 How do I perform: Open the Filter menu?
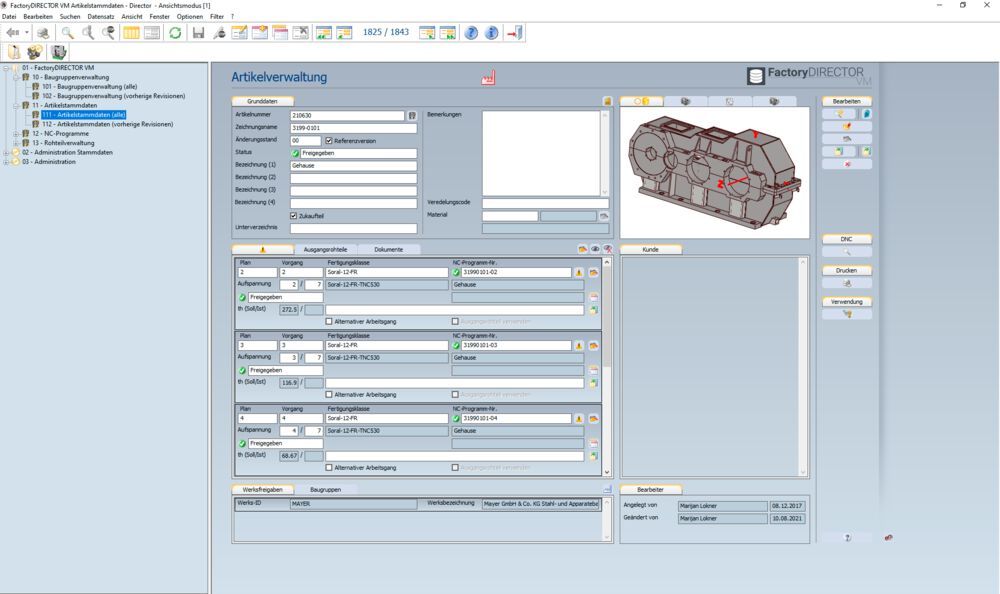217,17
